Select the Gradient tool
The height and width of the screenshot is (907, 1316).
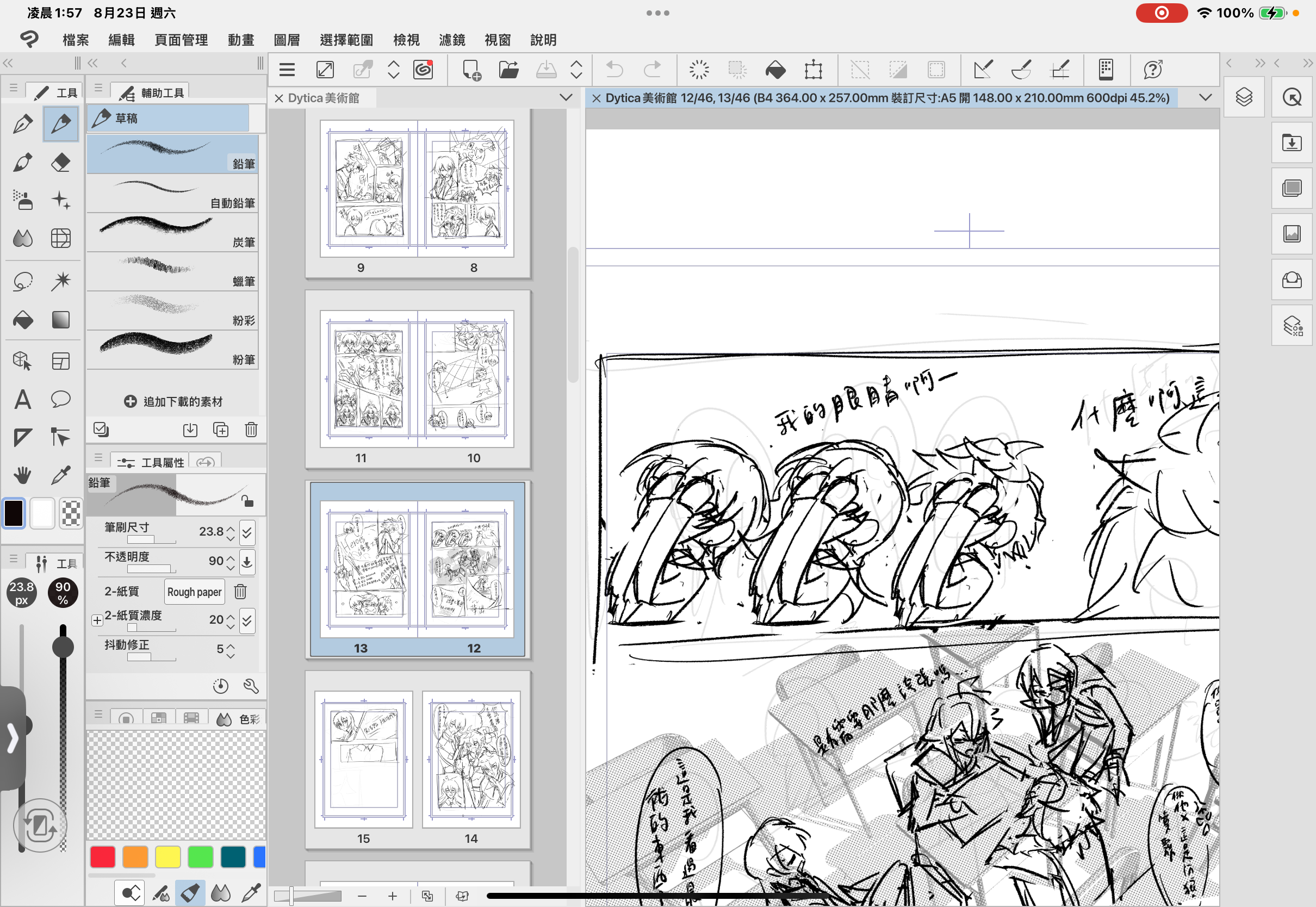60,320
